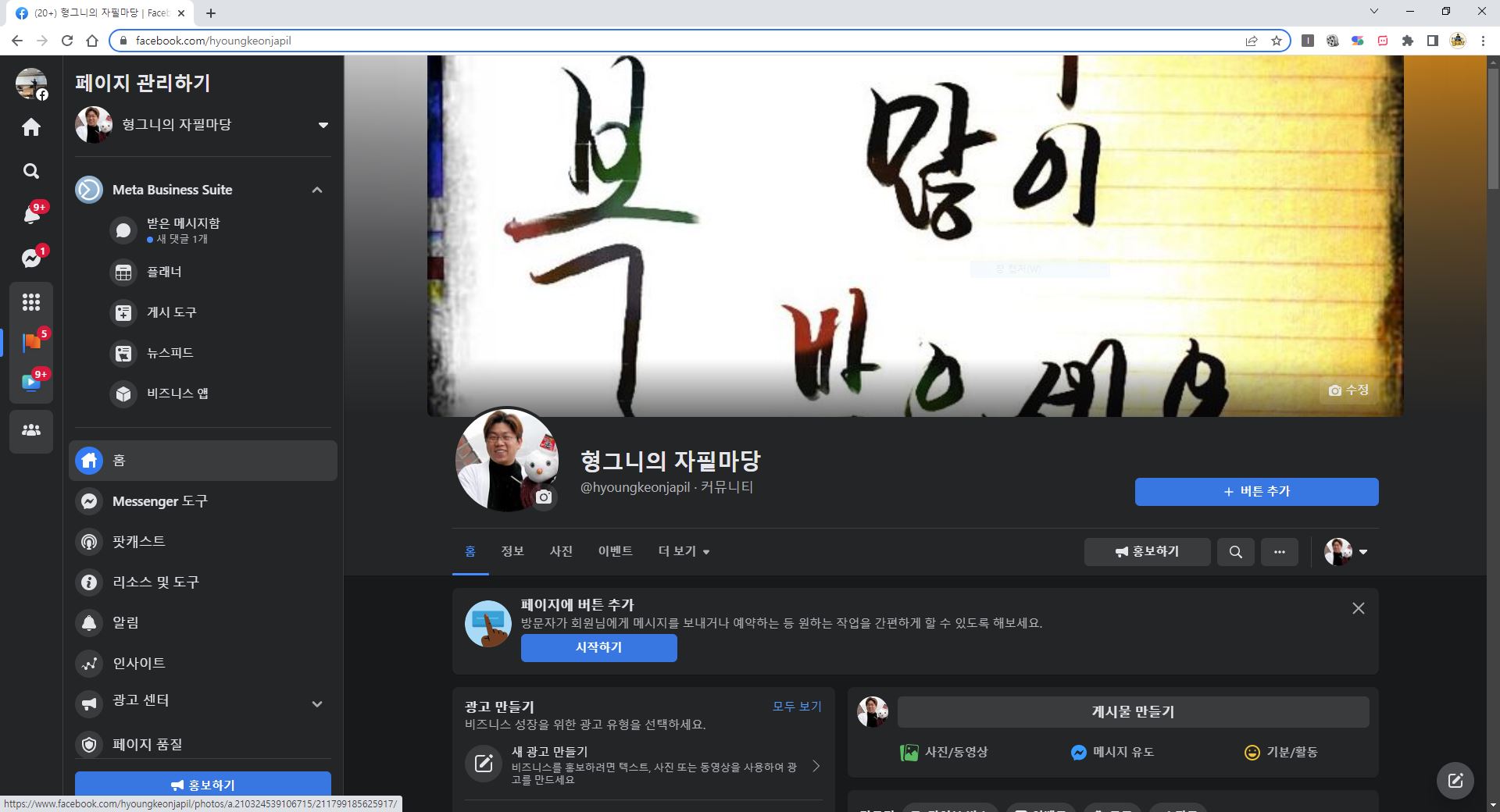Click the browser address bar URL
The image size is (1500, 812).
[213, 41]
